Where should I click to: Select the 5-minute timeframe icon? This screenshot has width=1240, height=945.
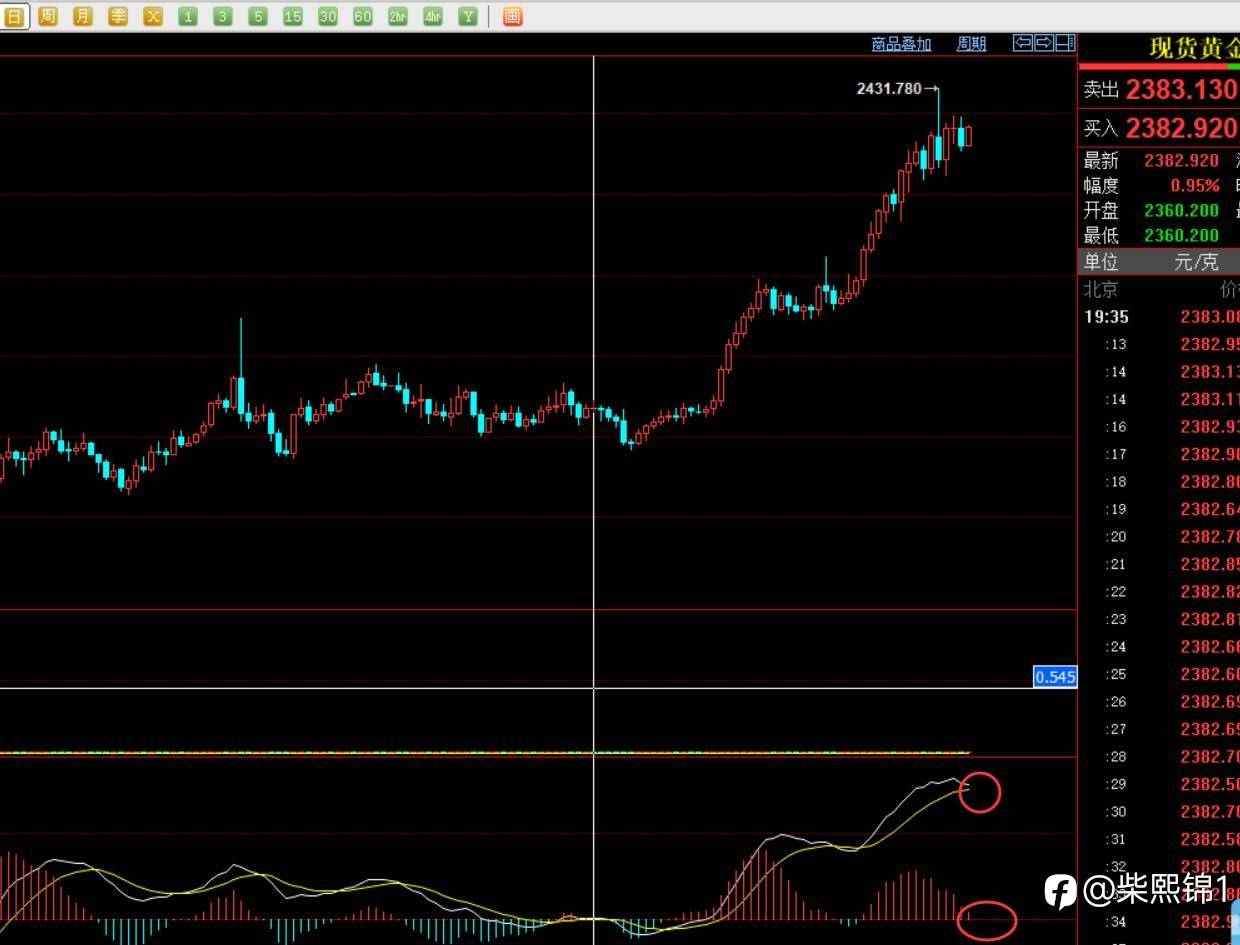pos(258,16)
